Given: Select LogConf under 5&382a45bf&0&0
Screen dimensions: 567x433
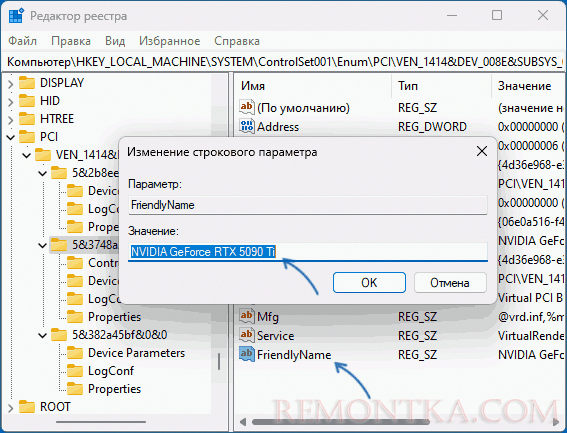Looking at the screenshot, I should (x=111, y=371).
